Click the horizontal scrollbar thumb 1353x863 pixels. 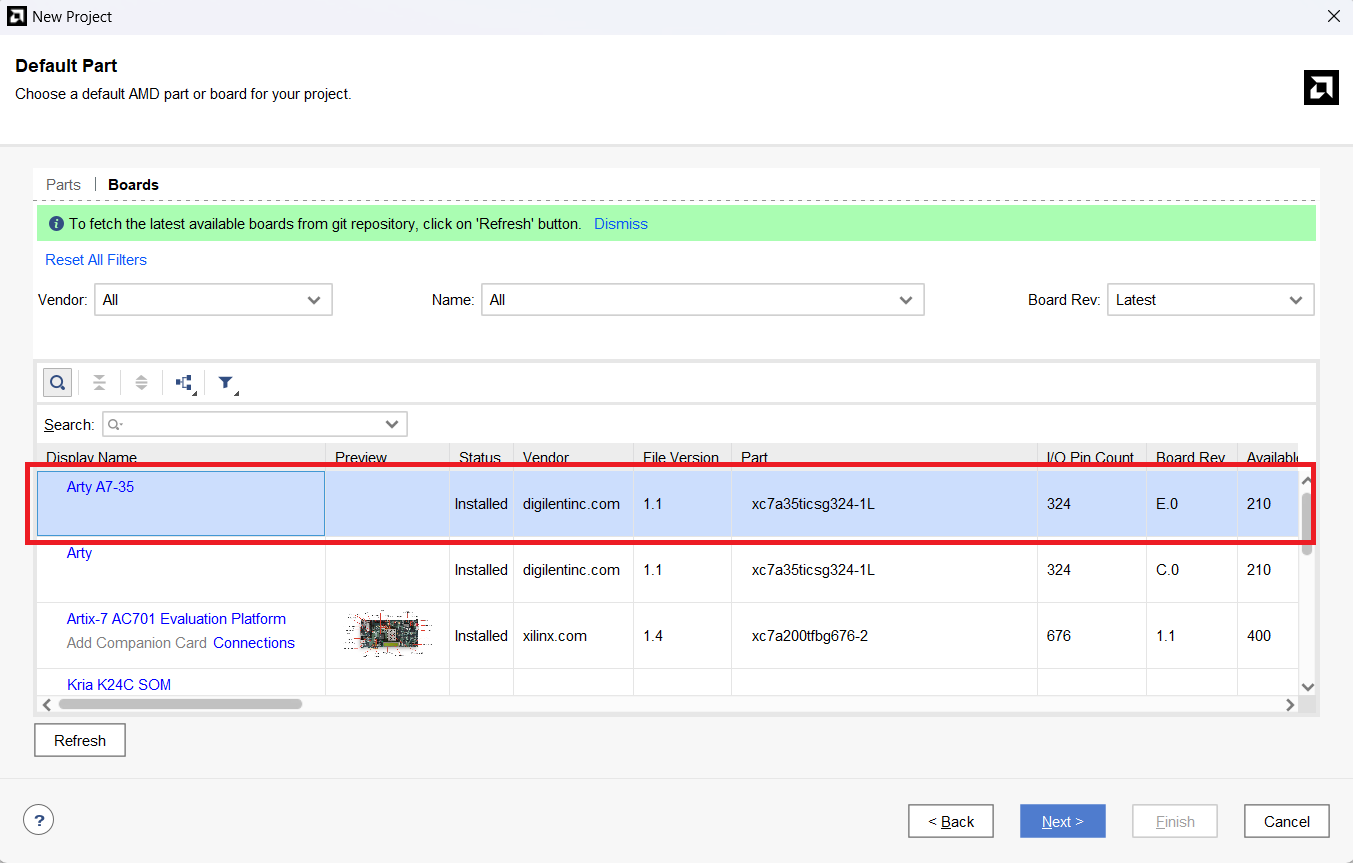[x=180, y=704]
